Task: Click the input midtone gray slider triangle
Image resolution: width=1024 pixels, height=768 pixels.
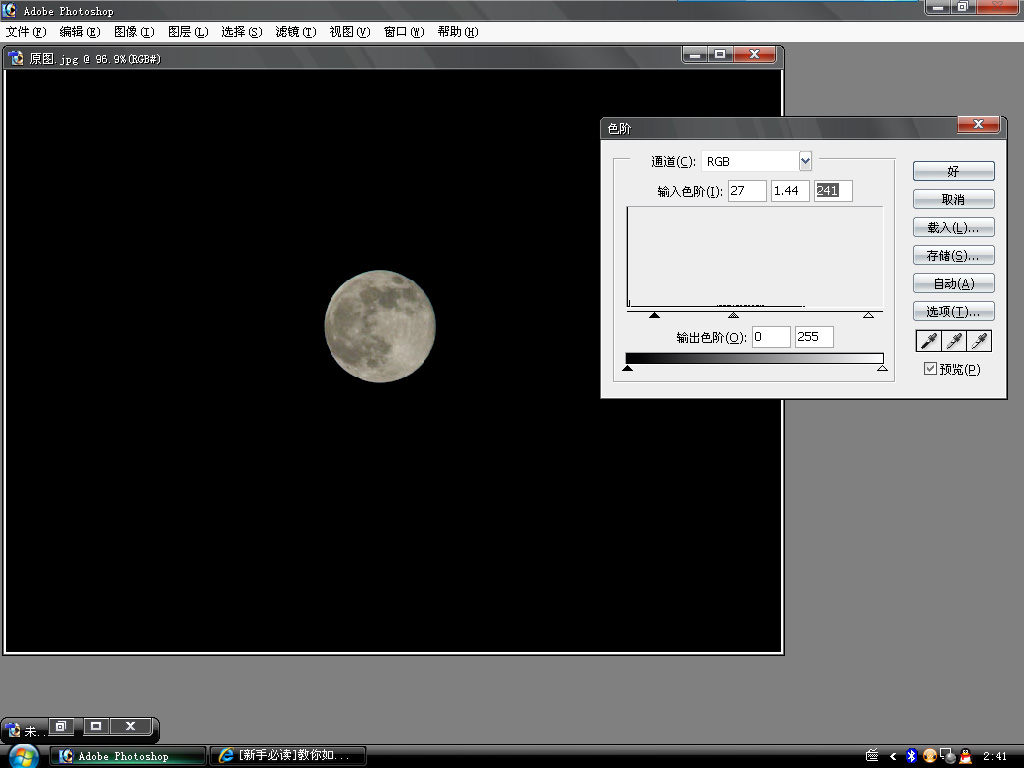Action: 733,315
